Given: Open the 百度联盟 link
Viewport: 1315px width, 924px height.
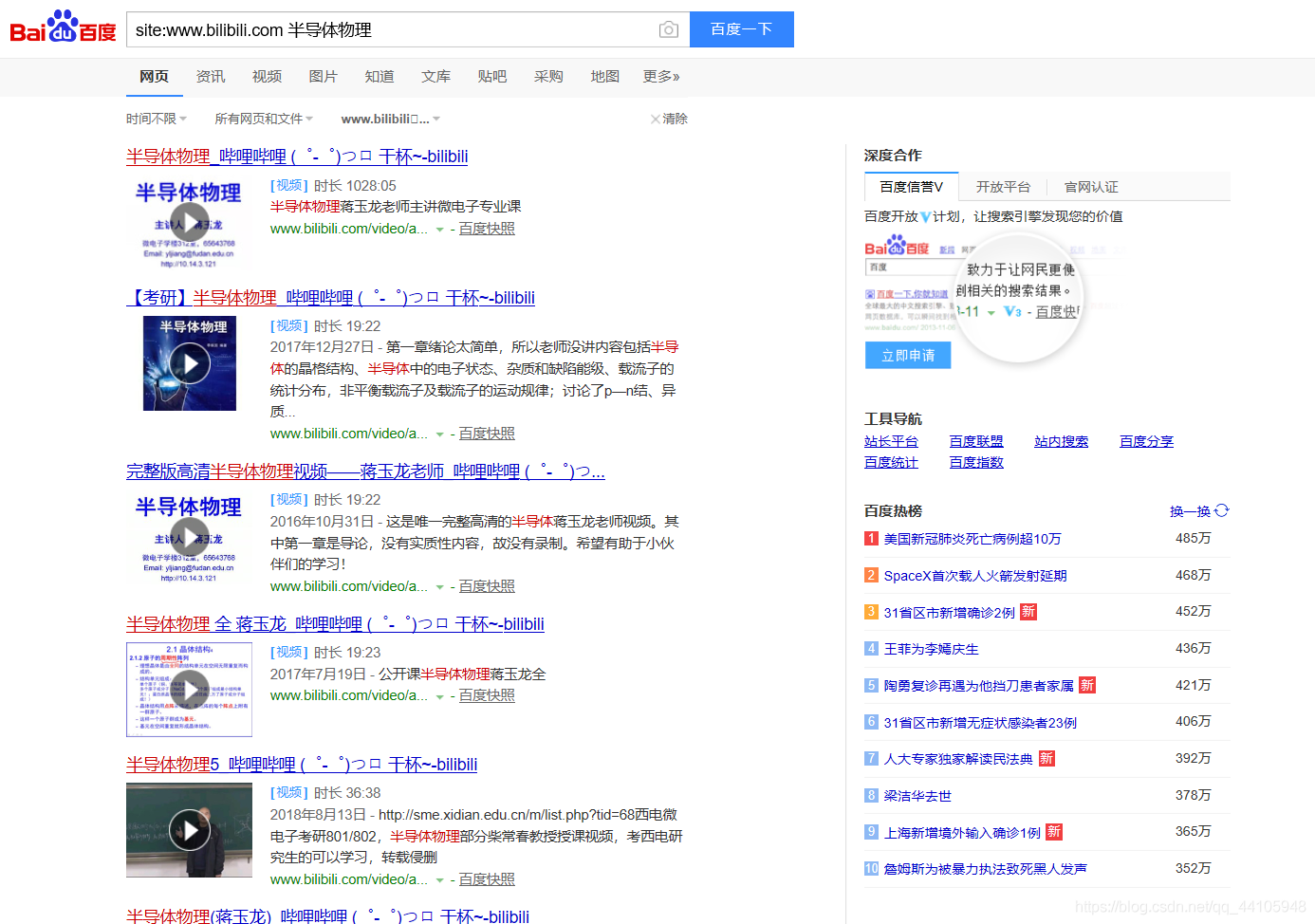Looking at the screenshot, I should pos(976,441).
